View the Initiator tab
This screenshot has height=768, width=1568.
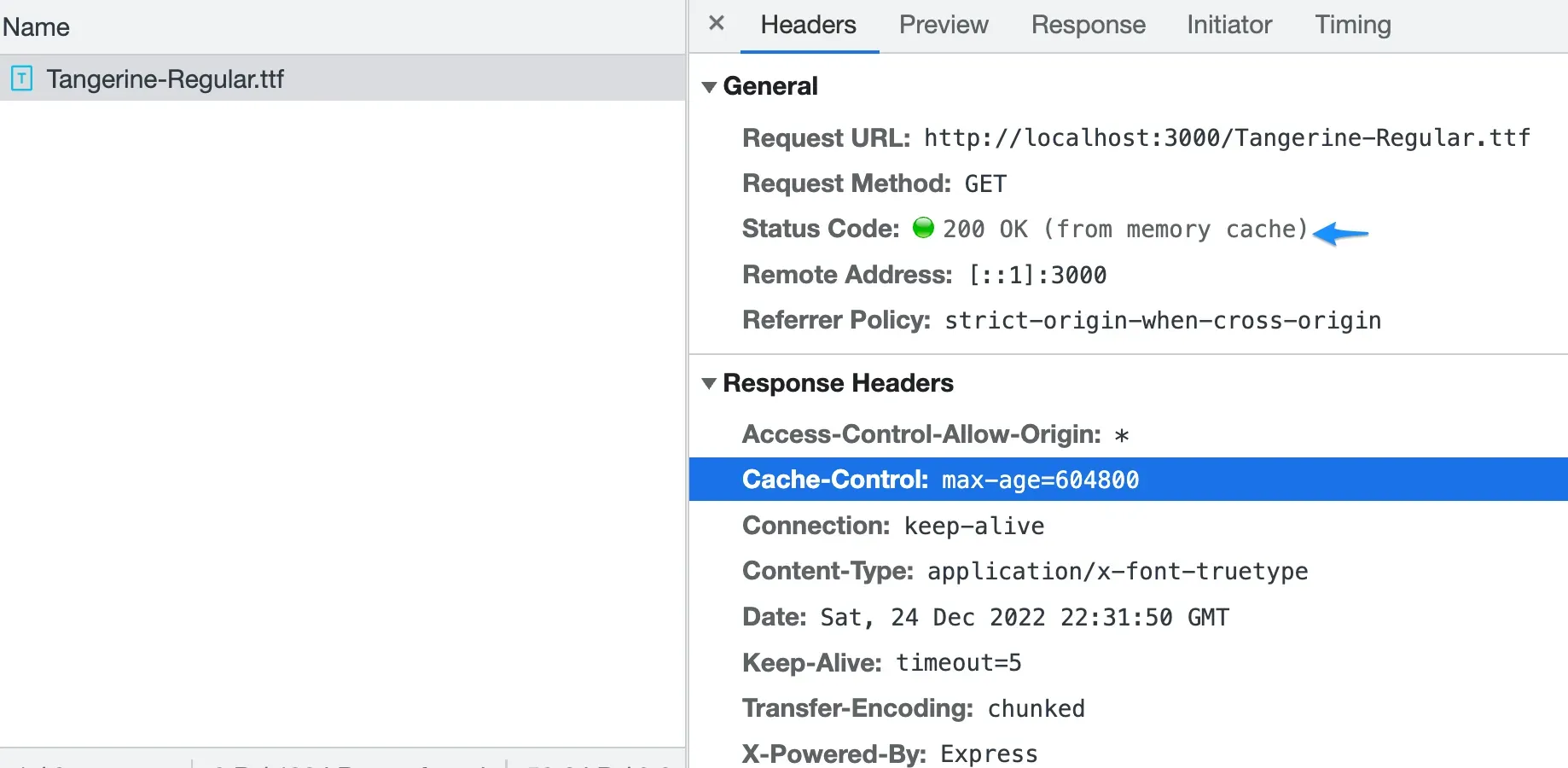pyautogui.click(x=1228, y=25)
